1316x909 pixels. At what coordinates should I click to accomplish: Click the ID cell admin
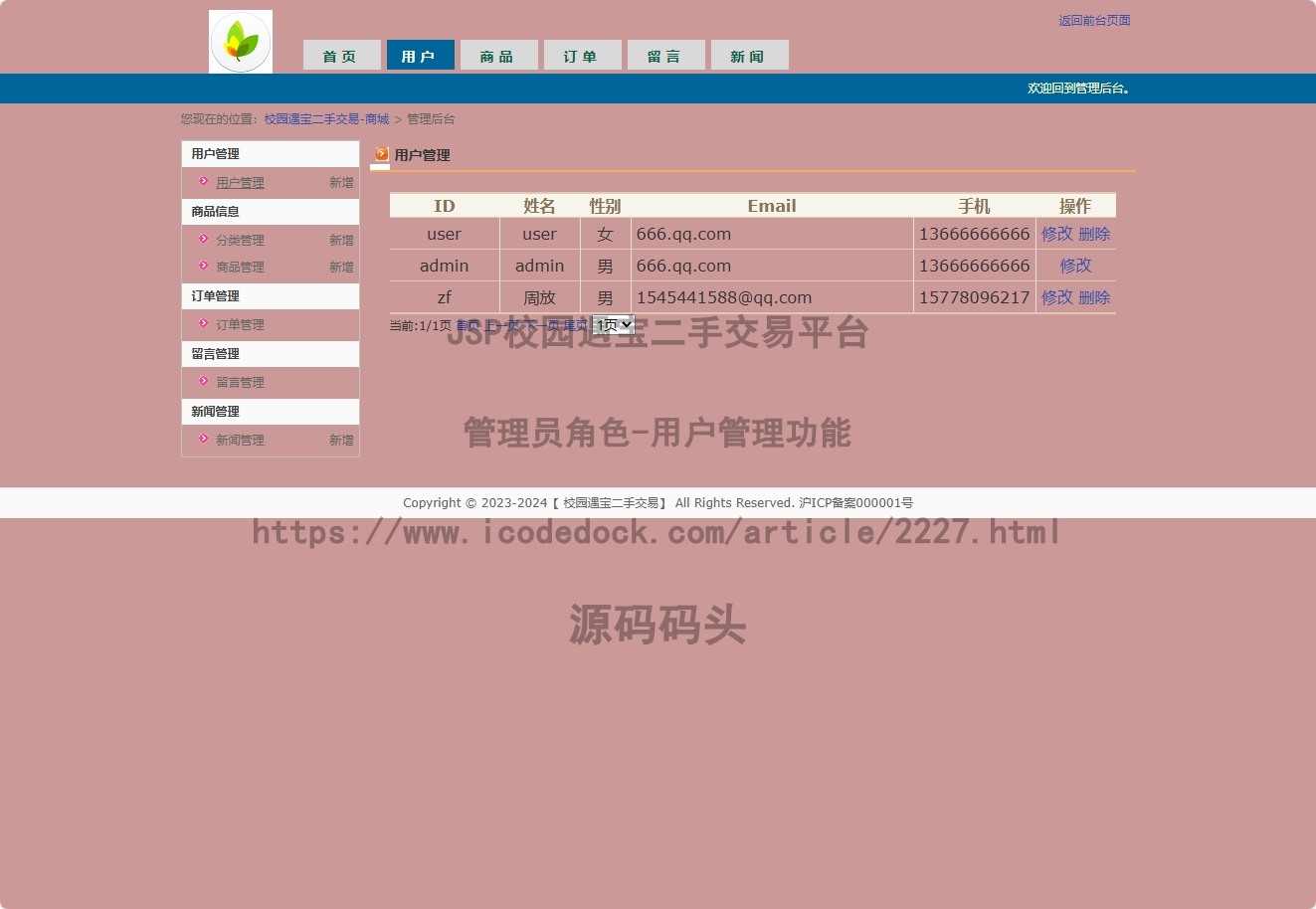point(444,266)
